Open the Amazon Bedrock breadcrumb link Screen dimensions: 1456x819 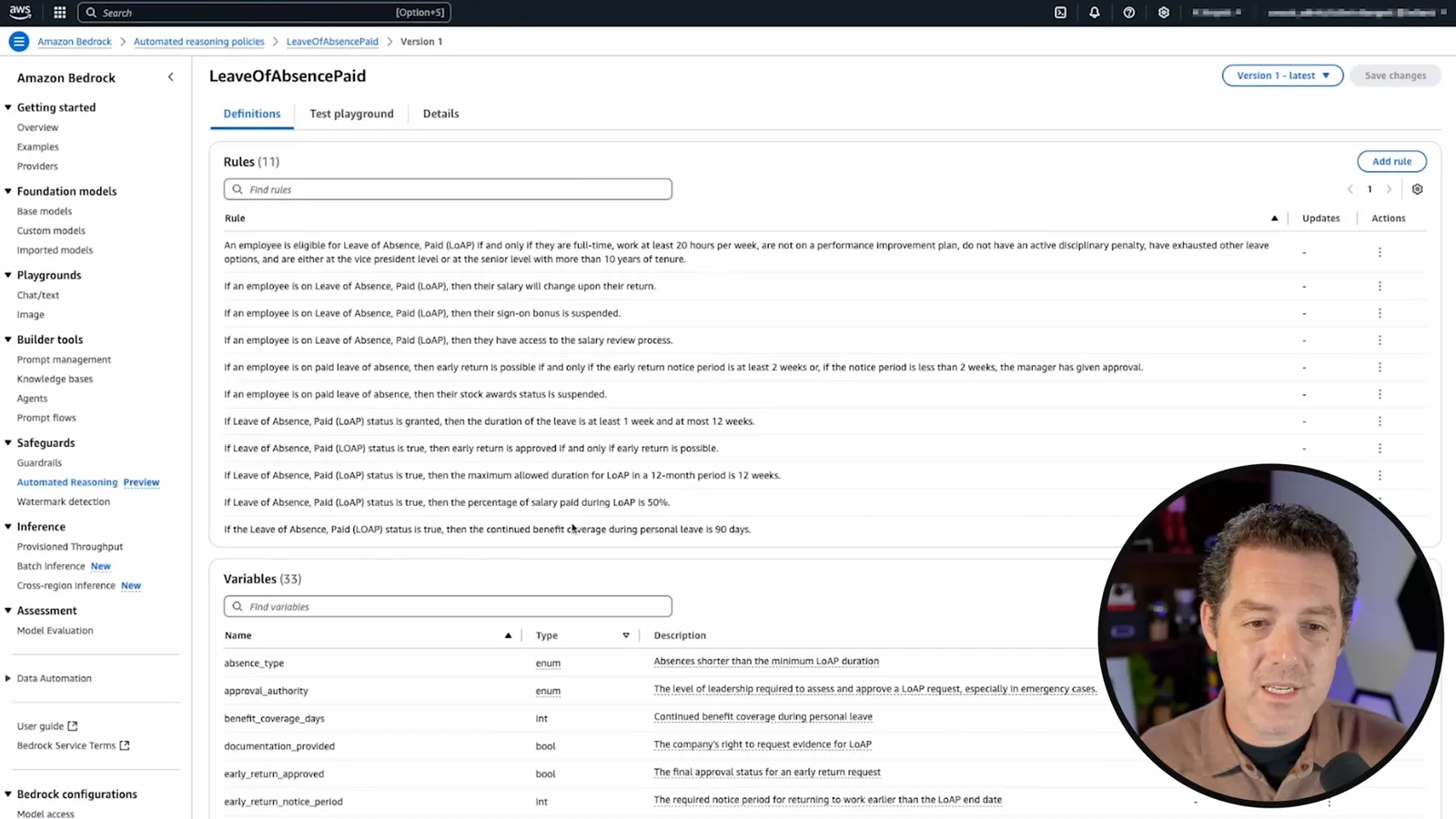coord(75,42)
